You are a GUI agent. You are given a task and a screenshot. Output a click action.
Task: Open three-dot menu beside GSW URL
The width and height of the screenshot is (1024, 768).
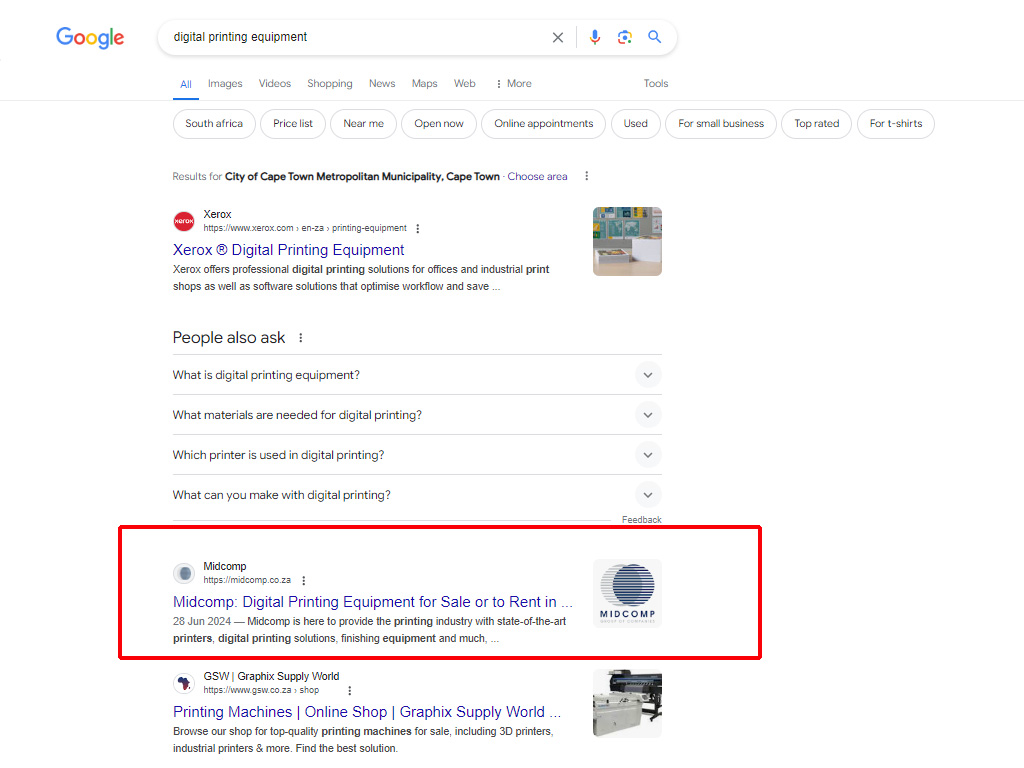point(349,691)
